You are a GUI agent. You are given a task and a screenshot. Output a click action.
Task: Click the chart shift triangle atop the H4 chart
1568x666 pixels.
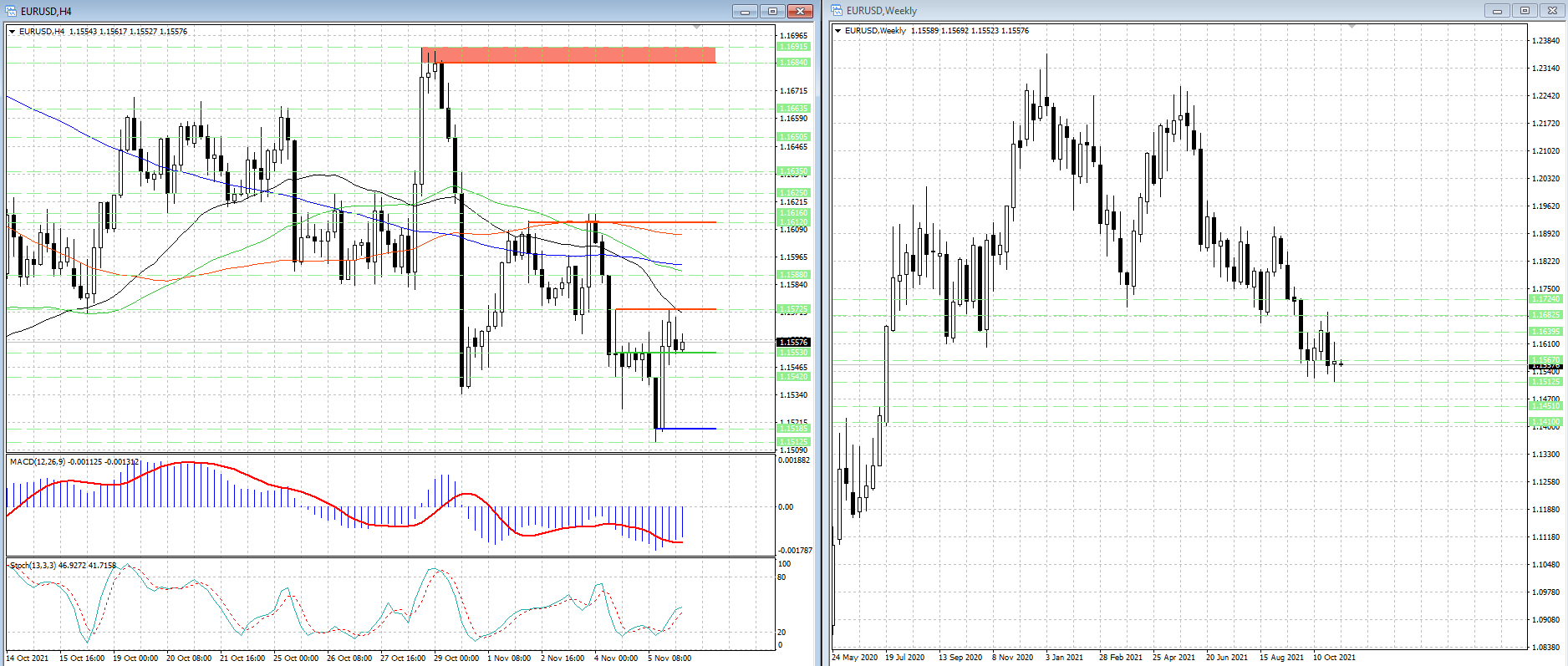(696, 28)
